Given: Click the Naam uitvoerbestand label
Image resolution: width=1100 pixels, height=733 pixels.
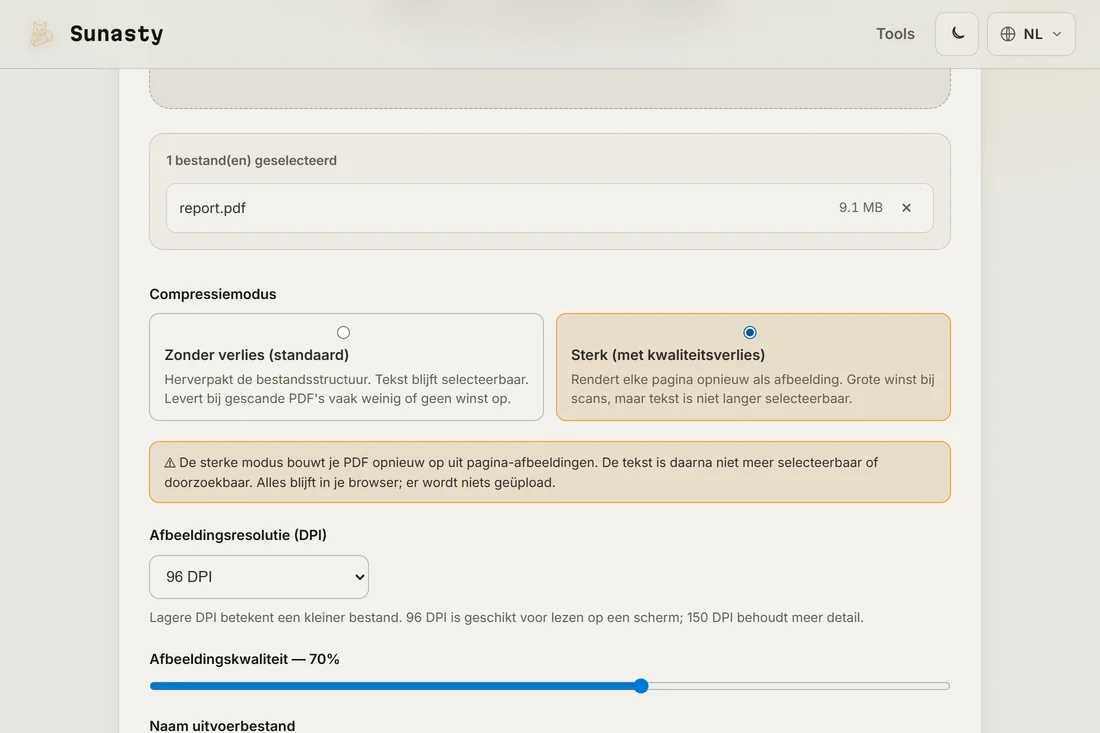Looking at the screenshot, I should [222, 725].
